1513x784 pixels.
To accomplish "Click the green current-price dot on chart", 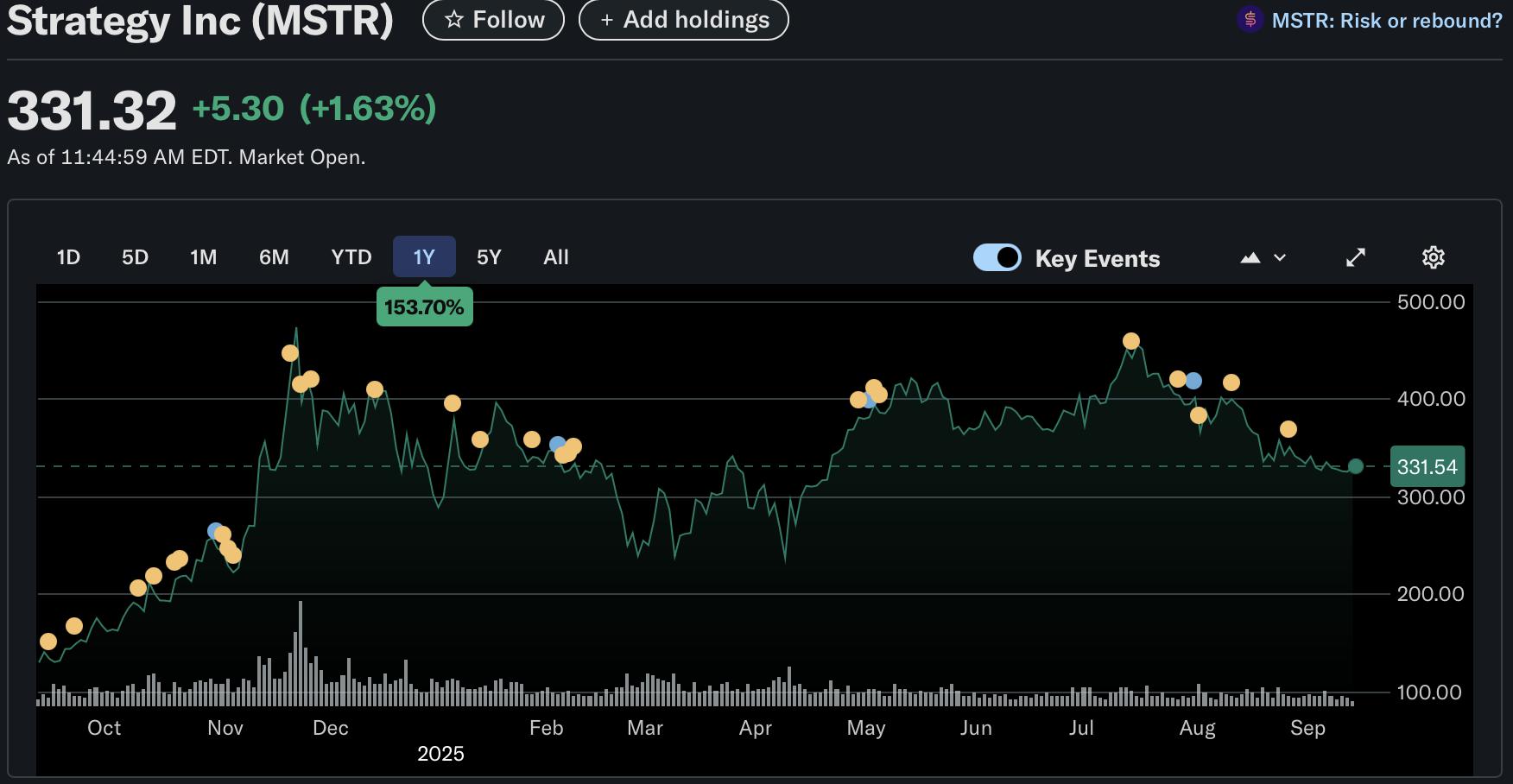I will tap(1356, 466).
